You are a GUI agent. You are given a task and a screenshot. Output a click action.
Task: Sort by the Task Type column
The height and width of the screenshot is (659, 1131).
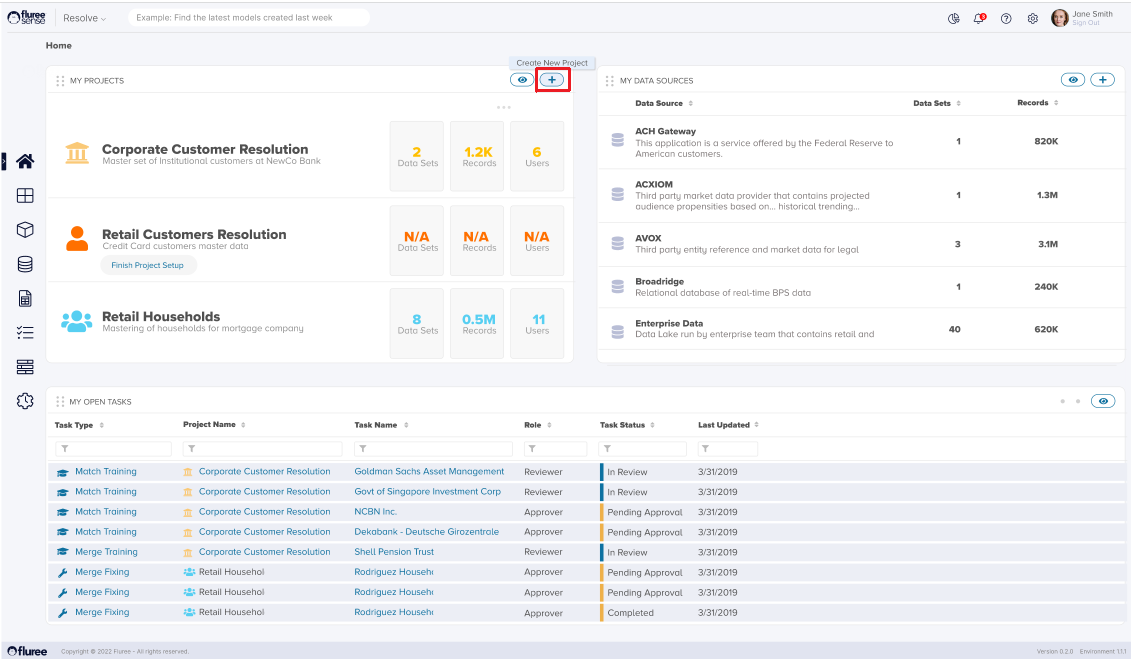coord(79,425)
